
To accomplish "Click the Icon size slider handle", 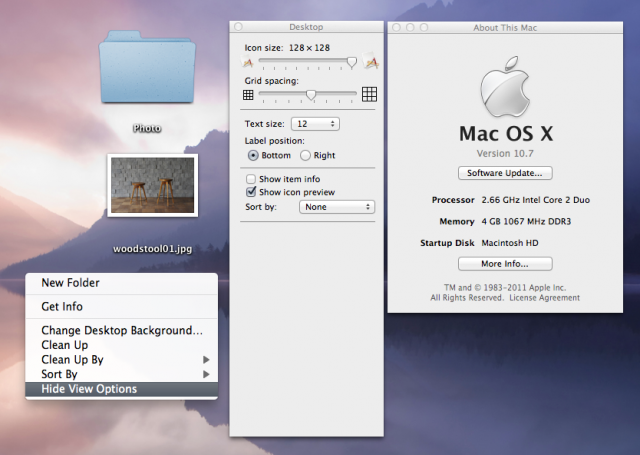I will (351, 62).
